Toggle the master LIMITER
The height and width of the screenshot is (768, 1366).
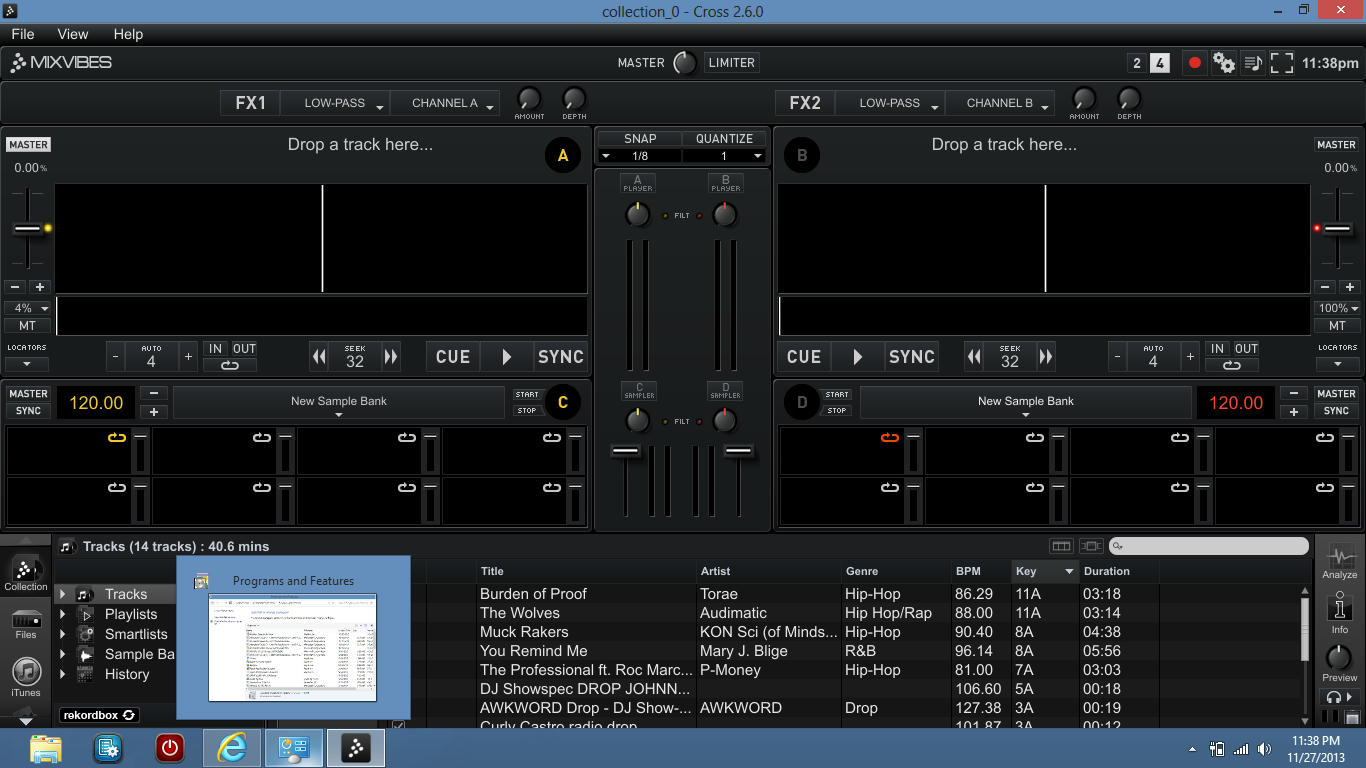click(x=732, y=62)
